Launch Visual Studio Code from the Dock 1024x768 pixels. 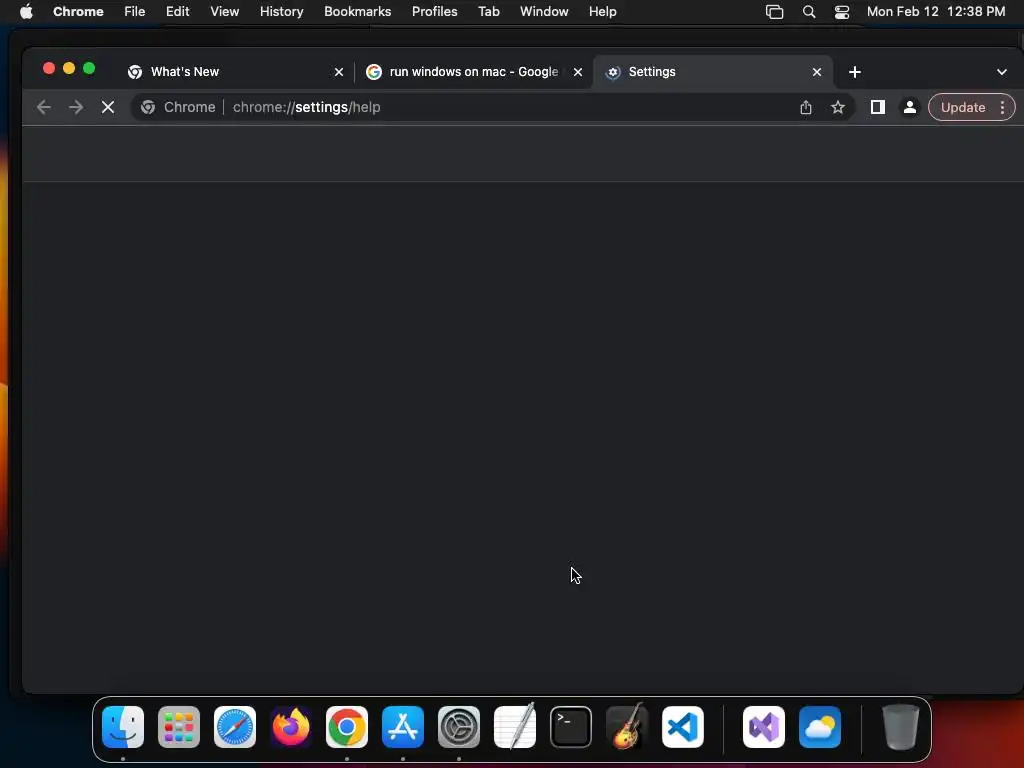(x=683, y=727)
